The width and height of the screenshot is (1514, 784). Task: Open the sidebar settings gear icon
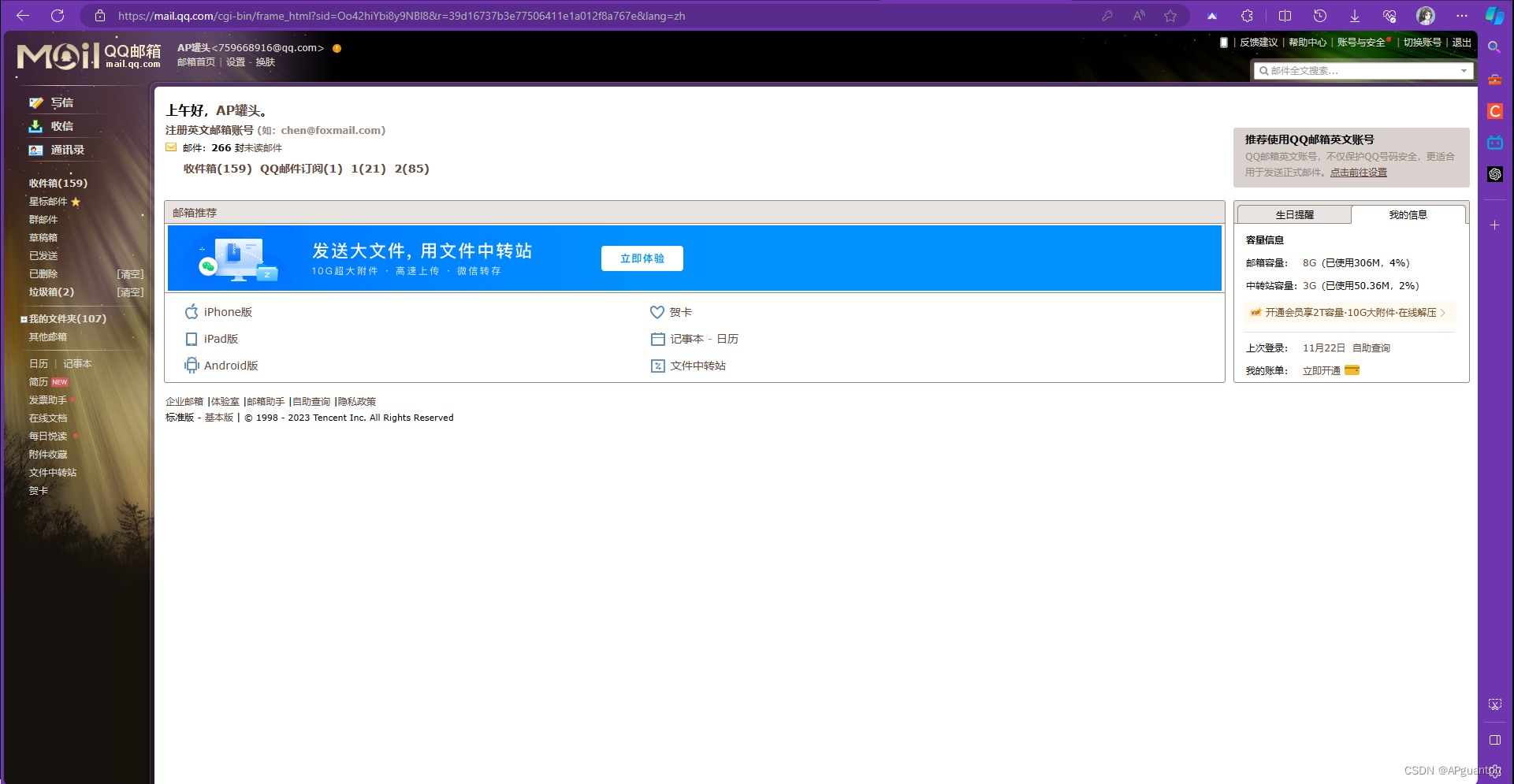[1495, 772]
